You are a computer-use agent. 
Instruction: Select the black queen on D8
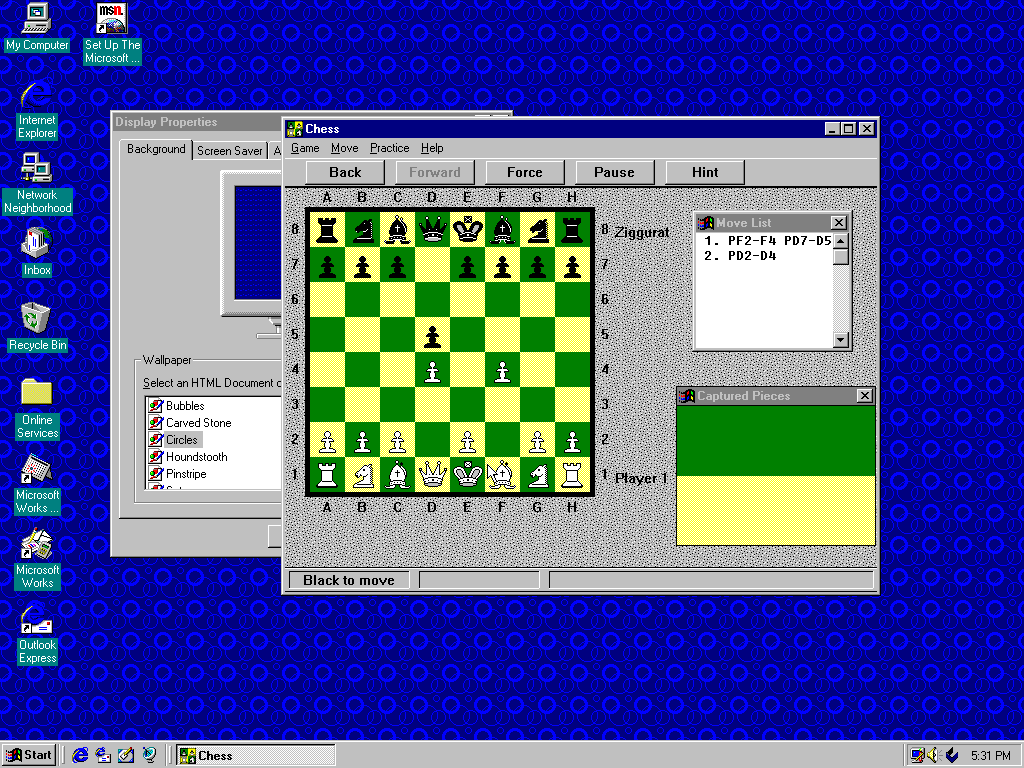pos(432,229)
